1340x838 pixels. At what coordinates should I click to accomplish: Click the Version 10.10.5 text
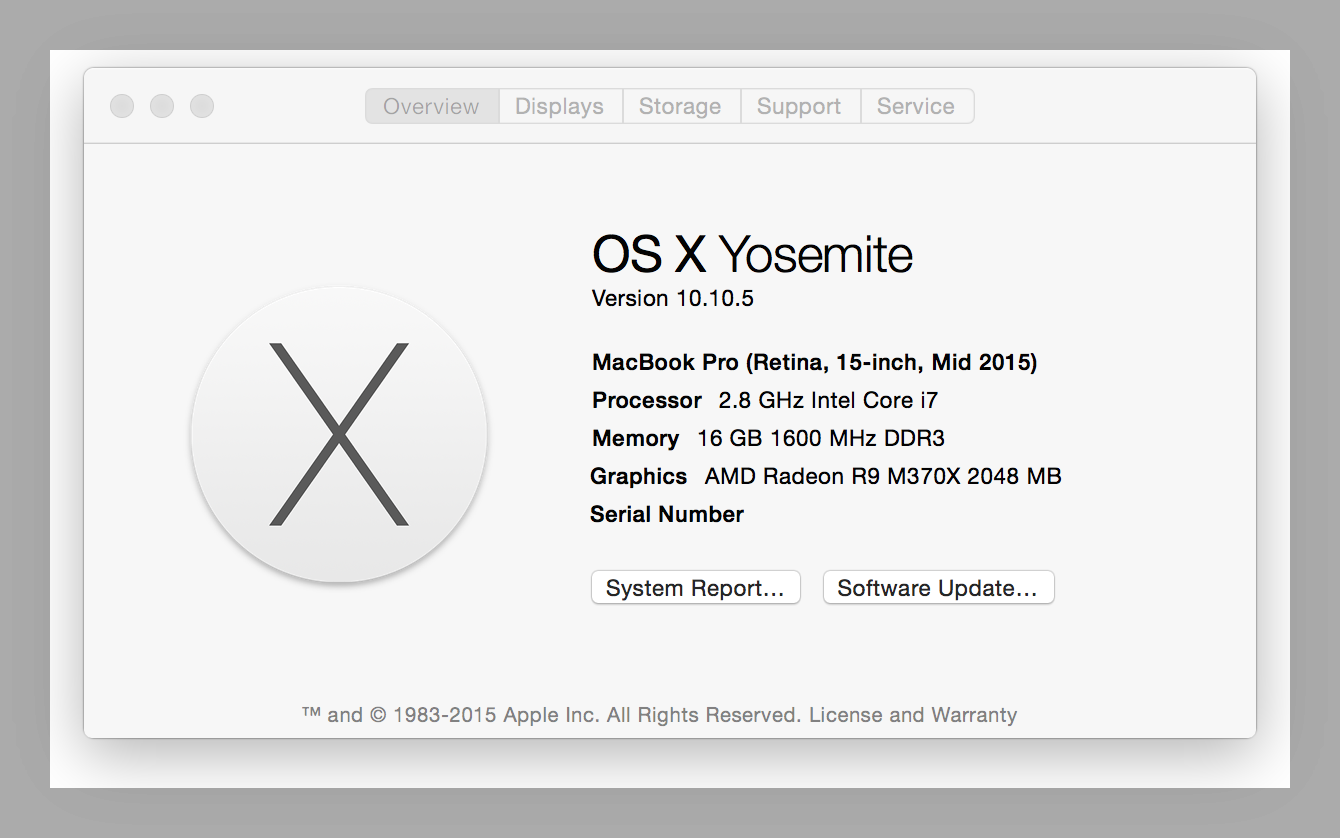(x=673, y=298)
